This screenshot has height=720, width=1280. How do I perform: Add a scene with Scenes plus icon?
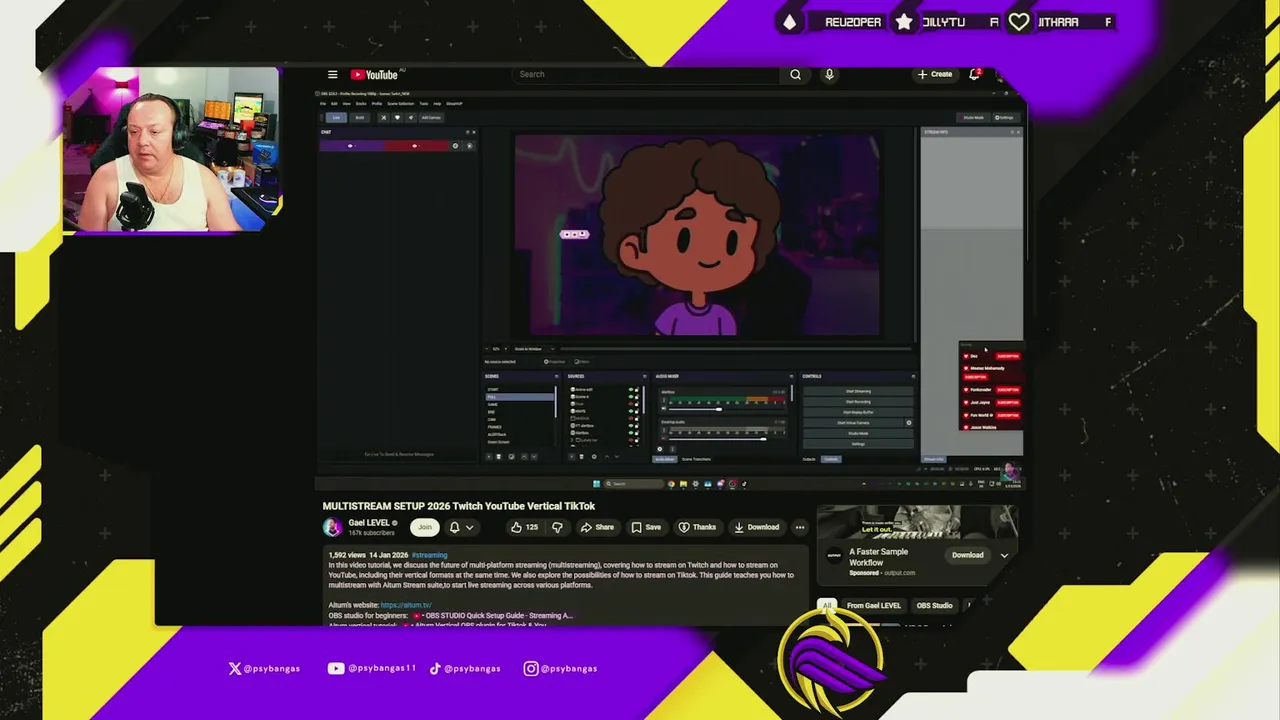point(489,457)
